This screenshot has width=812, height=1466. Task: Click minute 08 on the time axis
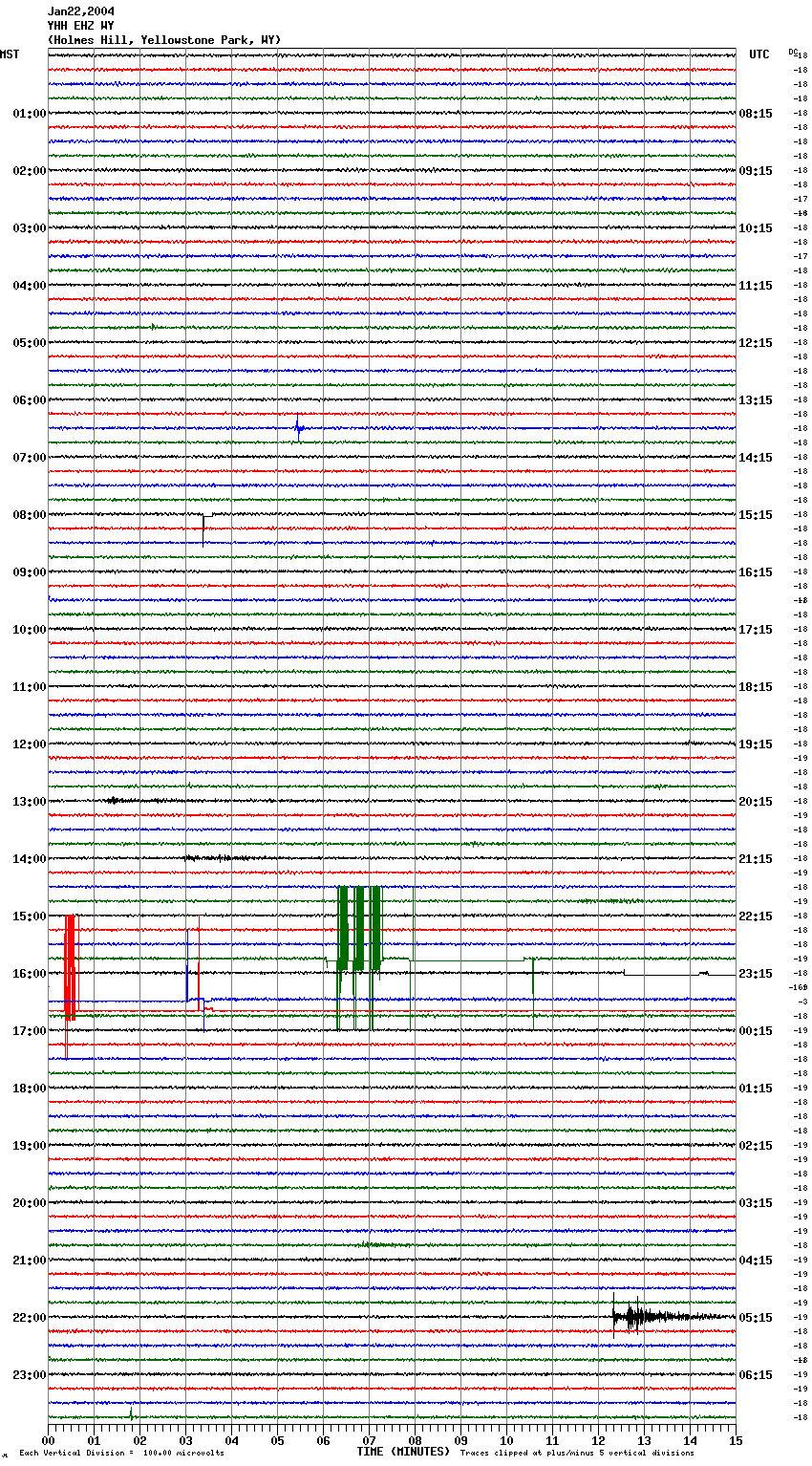[x=416, y=1440]
